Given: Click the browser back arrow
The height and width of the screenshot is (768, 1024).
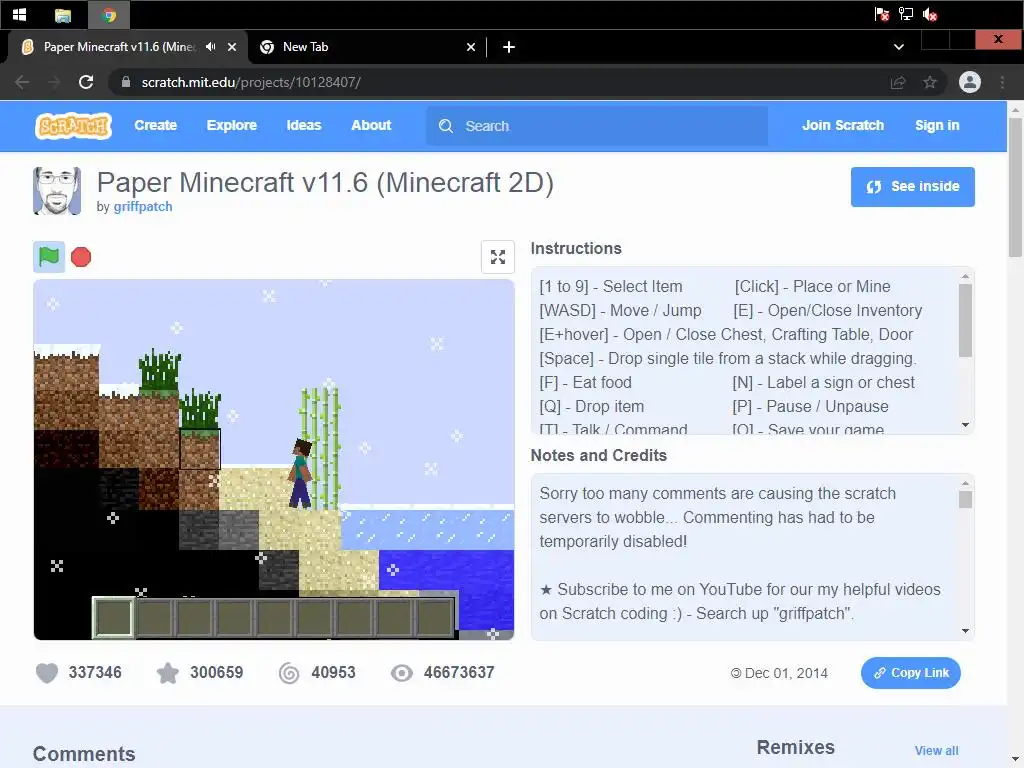Looking at the screenshot, I should coord(22,82).
